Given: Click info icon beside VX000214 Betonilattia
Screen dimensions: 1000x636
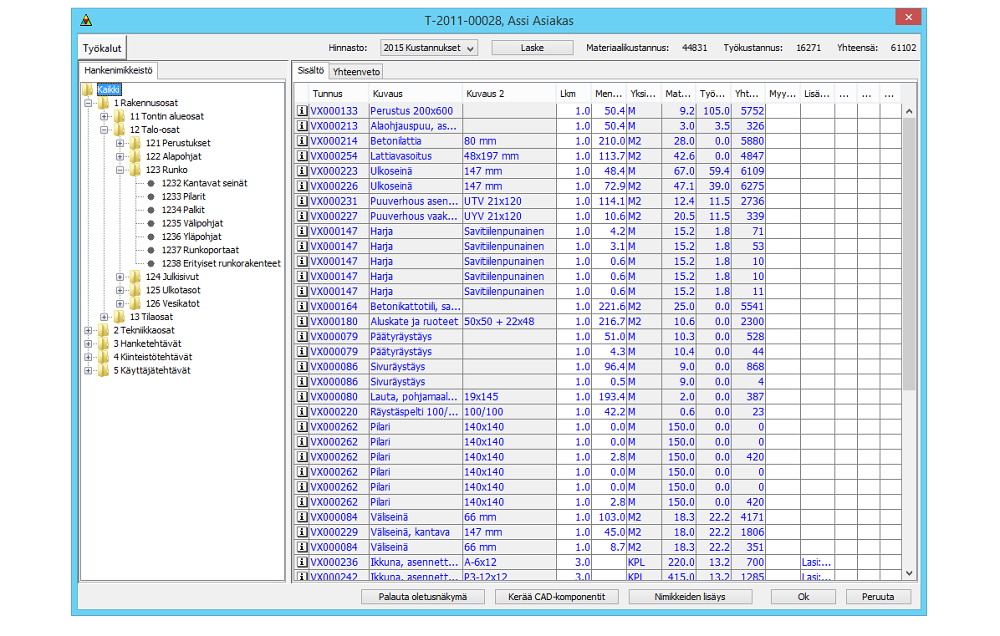Looking at the screenshot, I should coord(303,141).
